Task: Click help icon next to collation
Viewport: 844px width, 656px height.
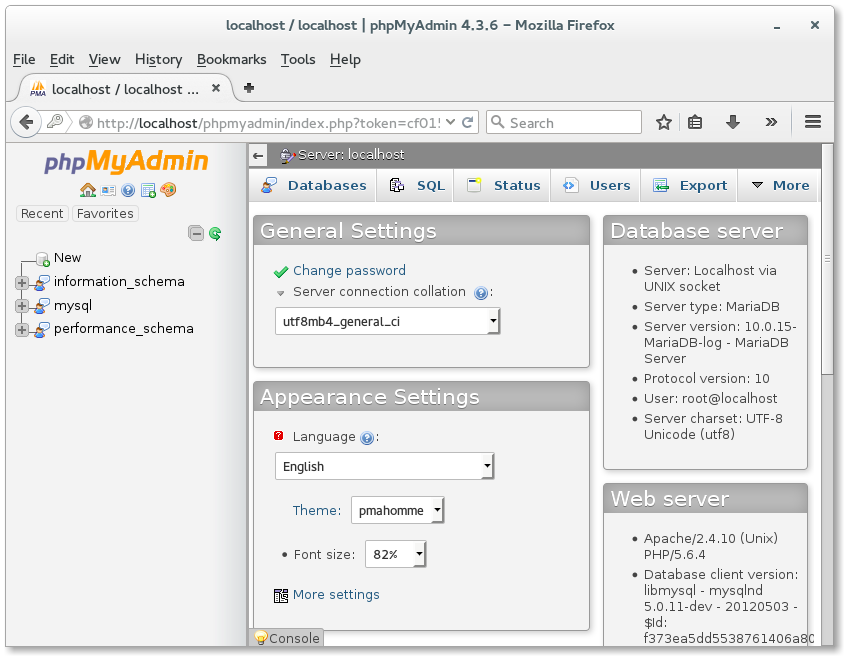Action: 481,293
